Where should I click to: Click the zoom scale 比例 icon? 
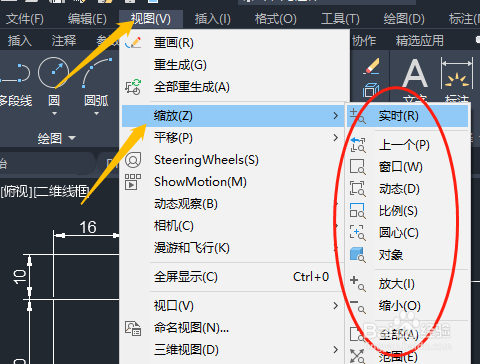coord(358,211)
